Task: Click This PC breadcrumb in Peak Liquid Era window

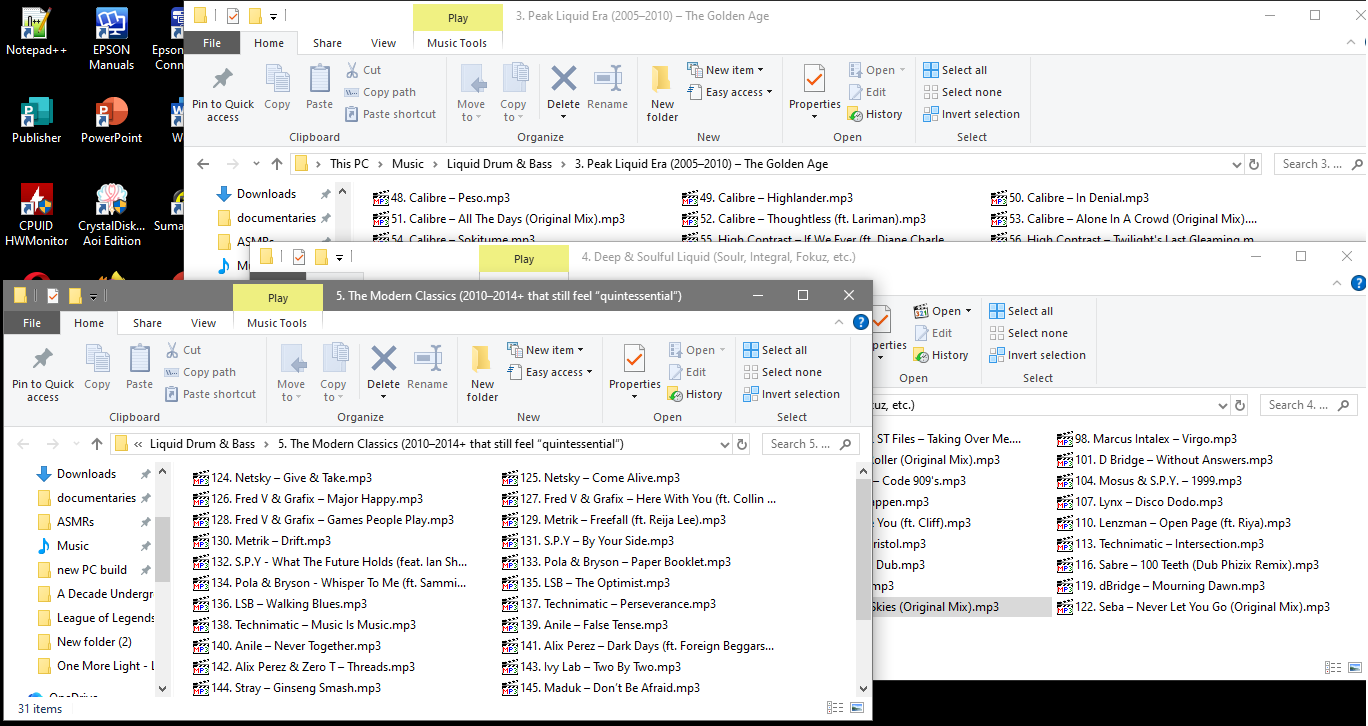Action: point(349,164)
